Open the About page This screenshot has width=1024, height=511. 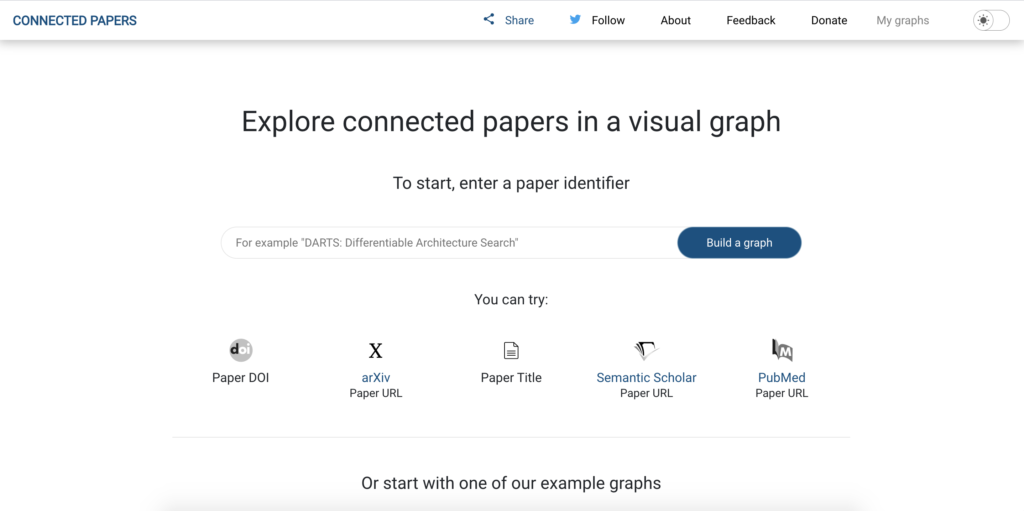(675, 20)
